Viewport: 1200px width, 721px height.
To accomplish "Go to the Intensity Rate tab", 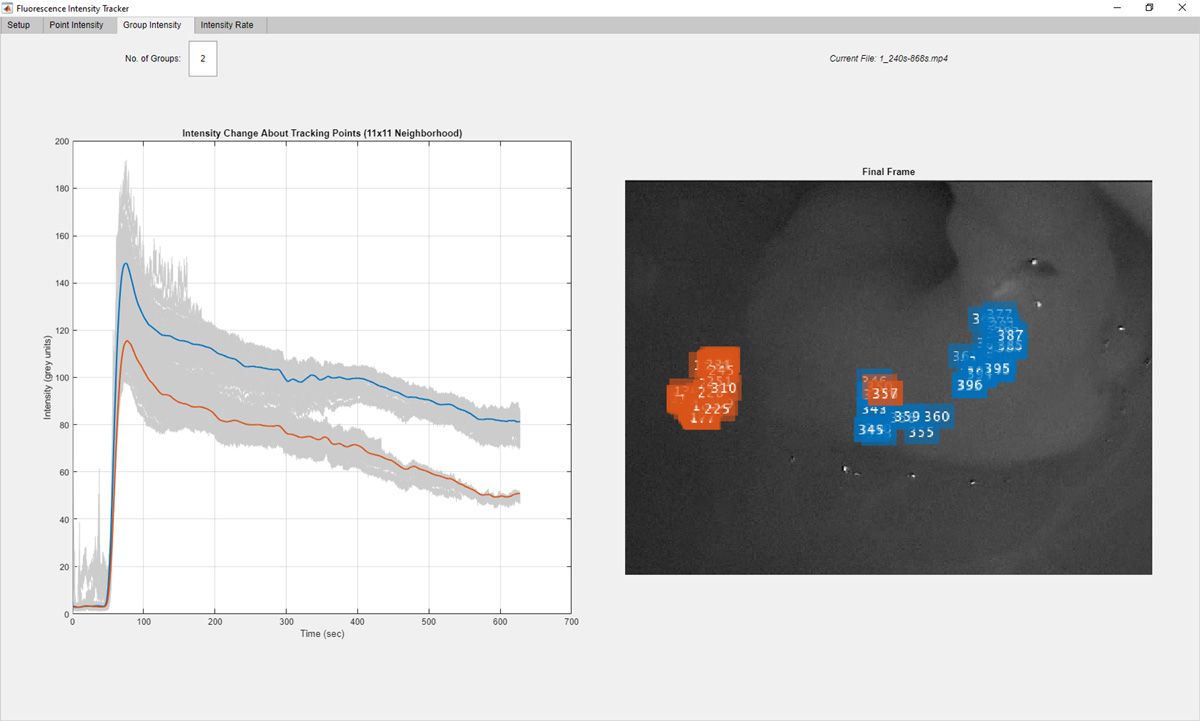I will pyautogui.click(x=227, y=25).
